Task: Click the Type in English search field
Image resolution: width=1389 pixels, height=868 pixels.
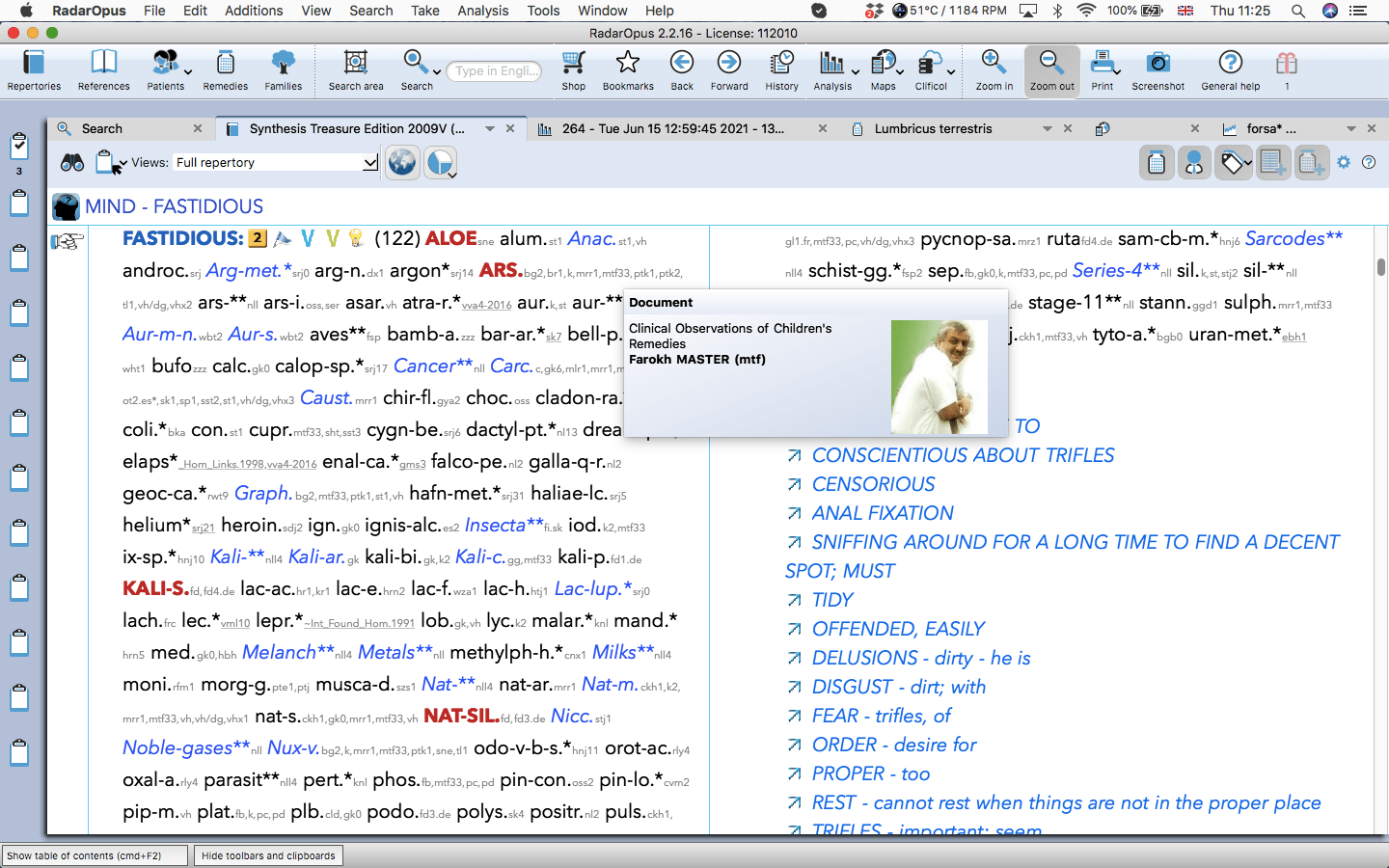Action: [x=494, y=70]
